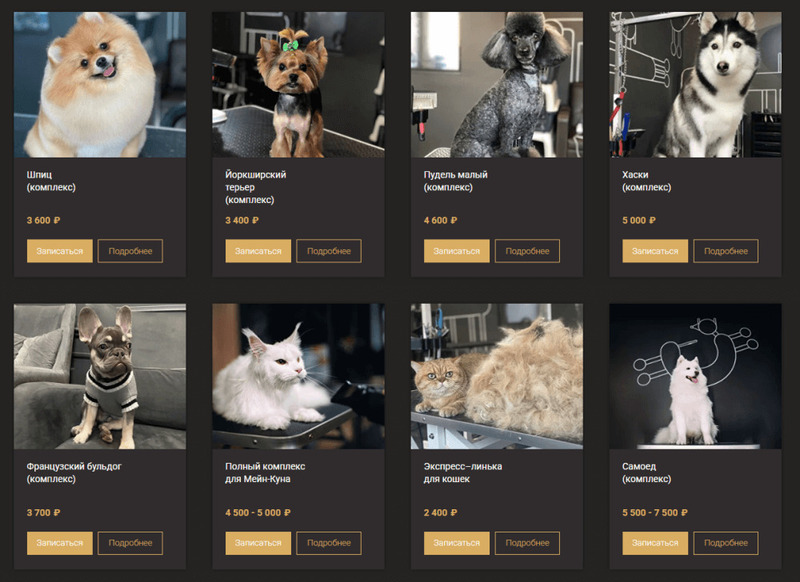
Task: Select the Yorkshire terrier photo
Action: tap(298, 85)
